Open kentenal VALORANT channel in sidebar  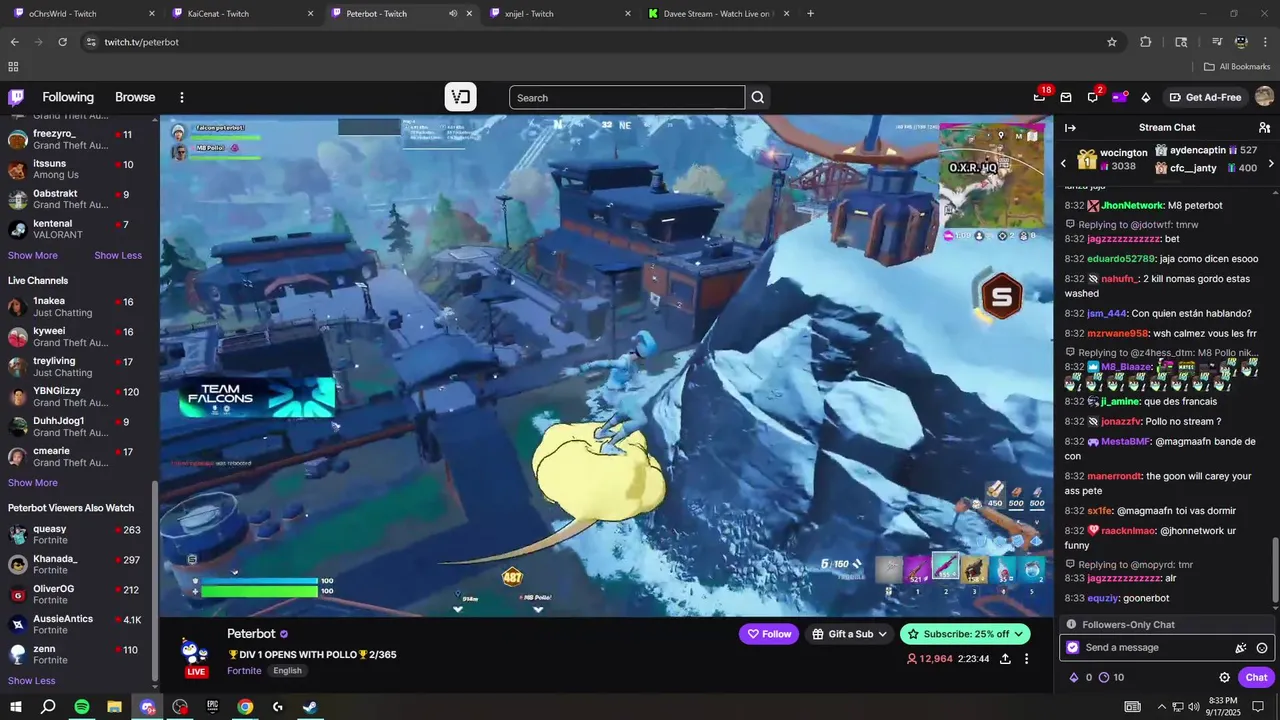76,229
